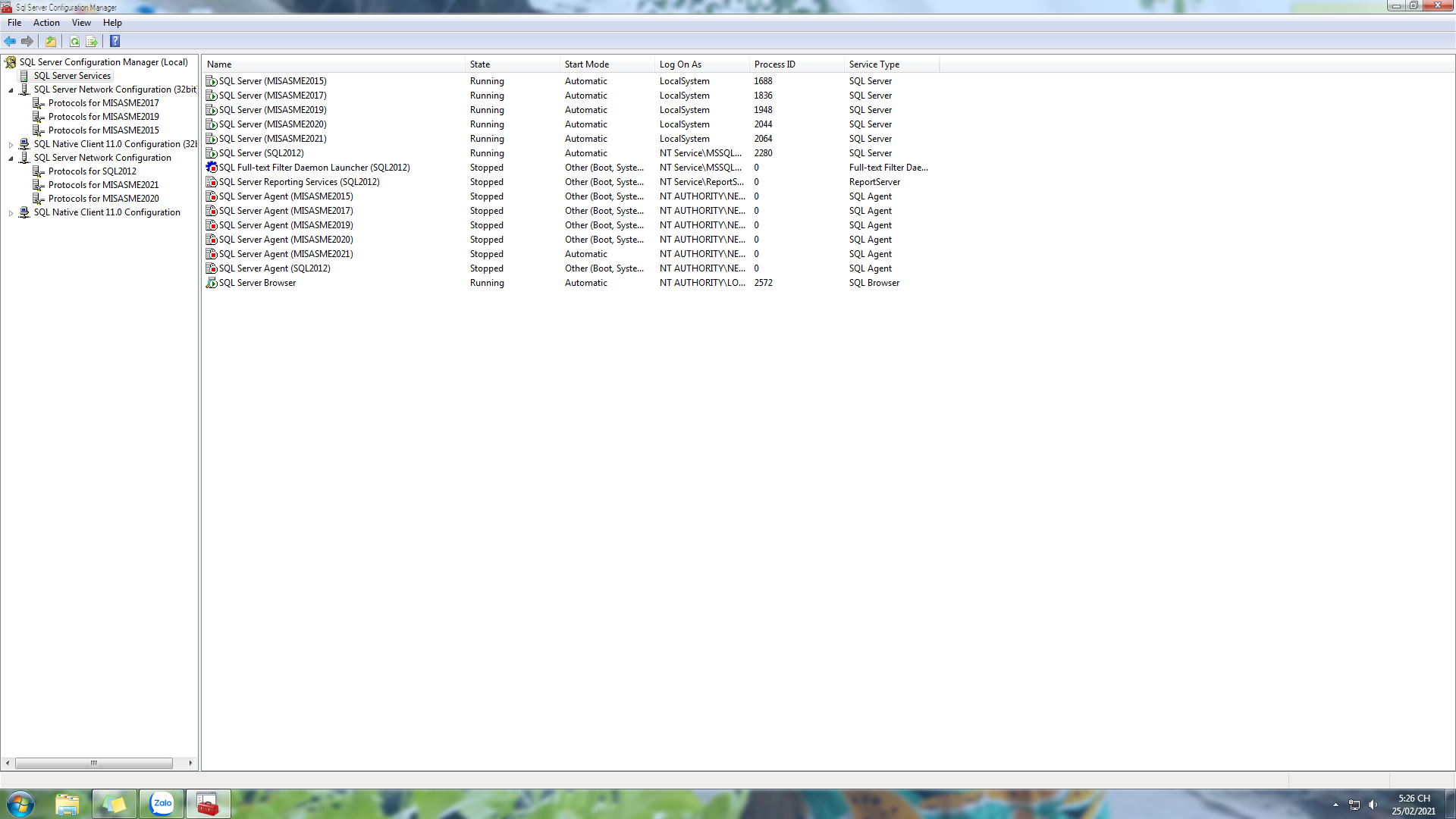1456x819 pixels.
Task: Click the volume icon in system tray
Action: (1373, 805)
